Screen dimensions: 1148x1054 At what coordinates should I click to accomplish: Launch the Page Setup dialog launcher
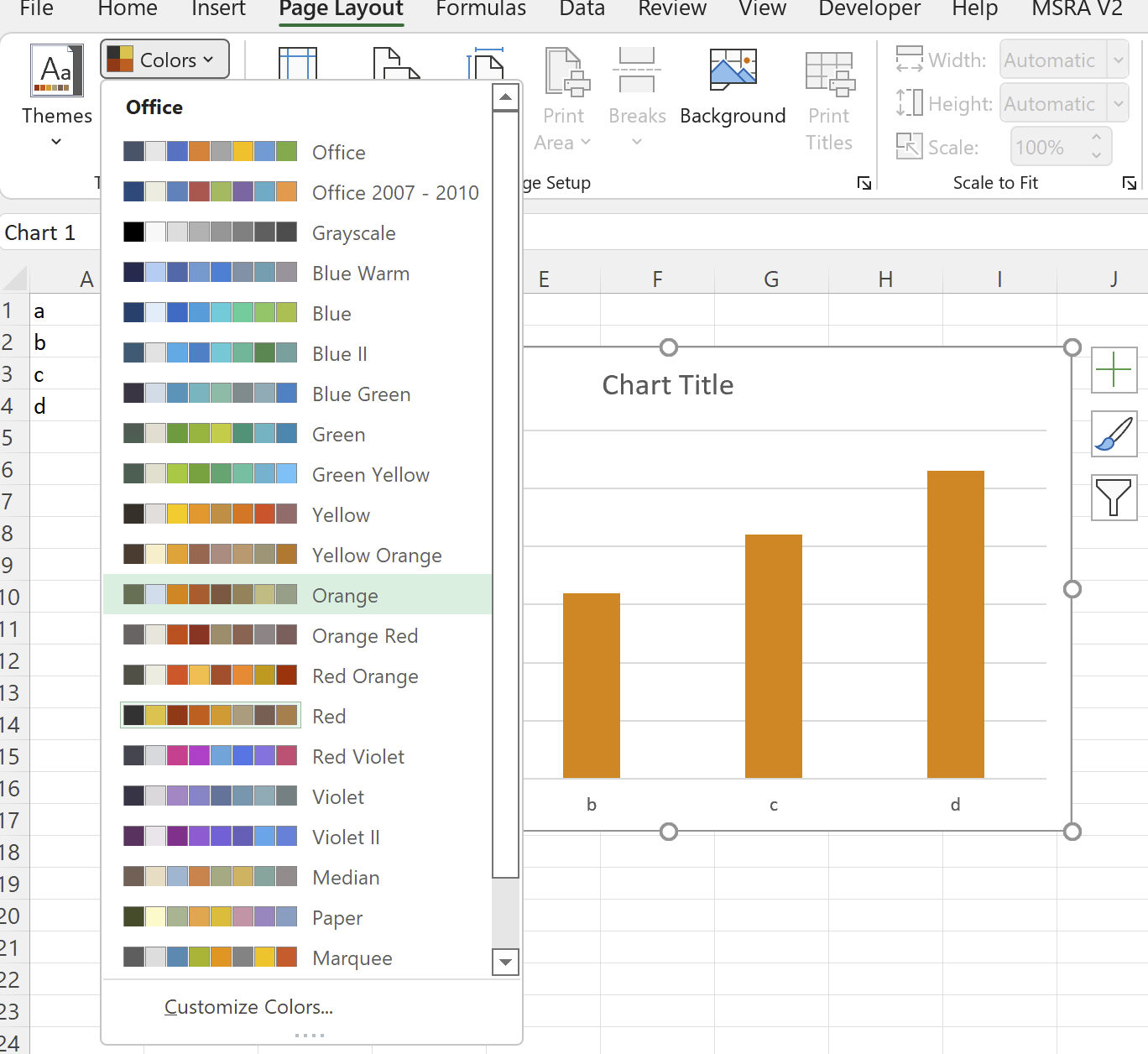click(864, 183)
